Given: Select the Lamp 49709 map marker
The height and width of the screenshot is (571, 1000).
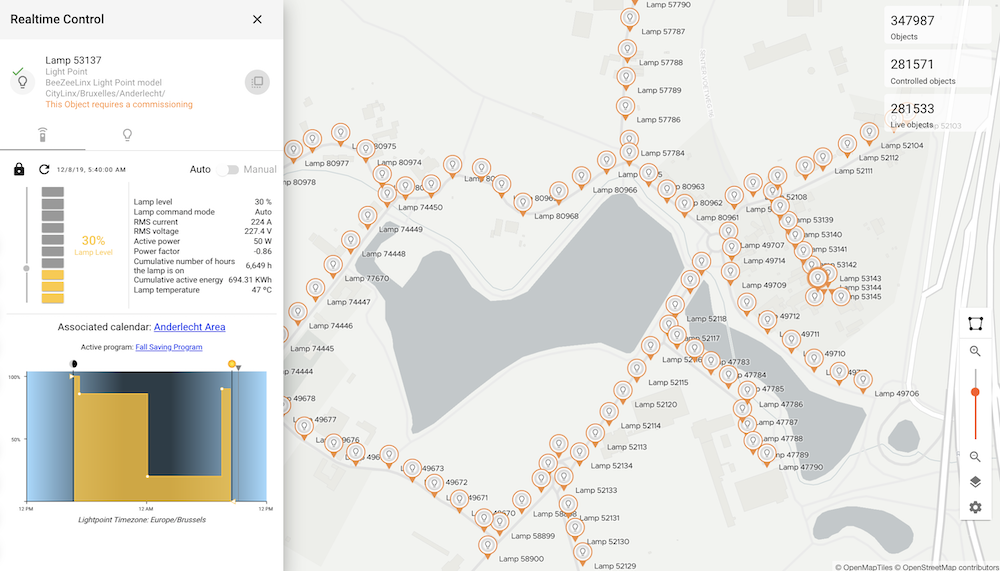Looking at the screenshot, I should (730, 274).
